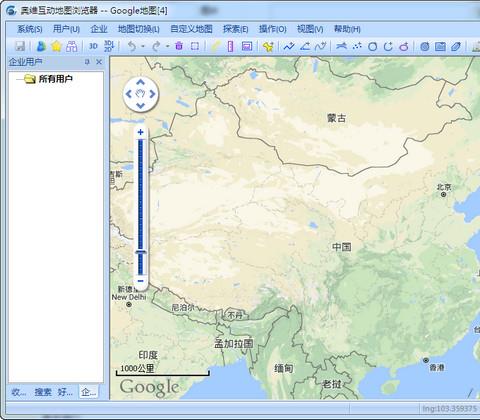Open the undo history dropdown arrow
This screenshot has height=420, width=480.
(143, 46)
